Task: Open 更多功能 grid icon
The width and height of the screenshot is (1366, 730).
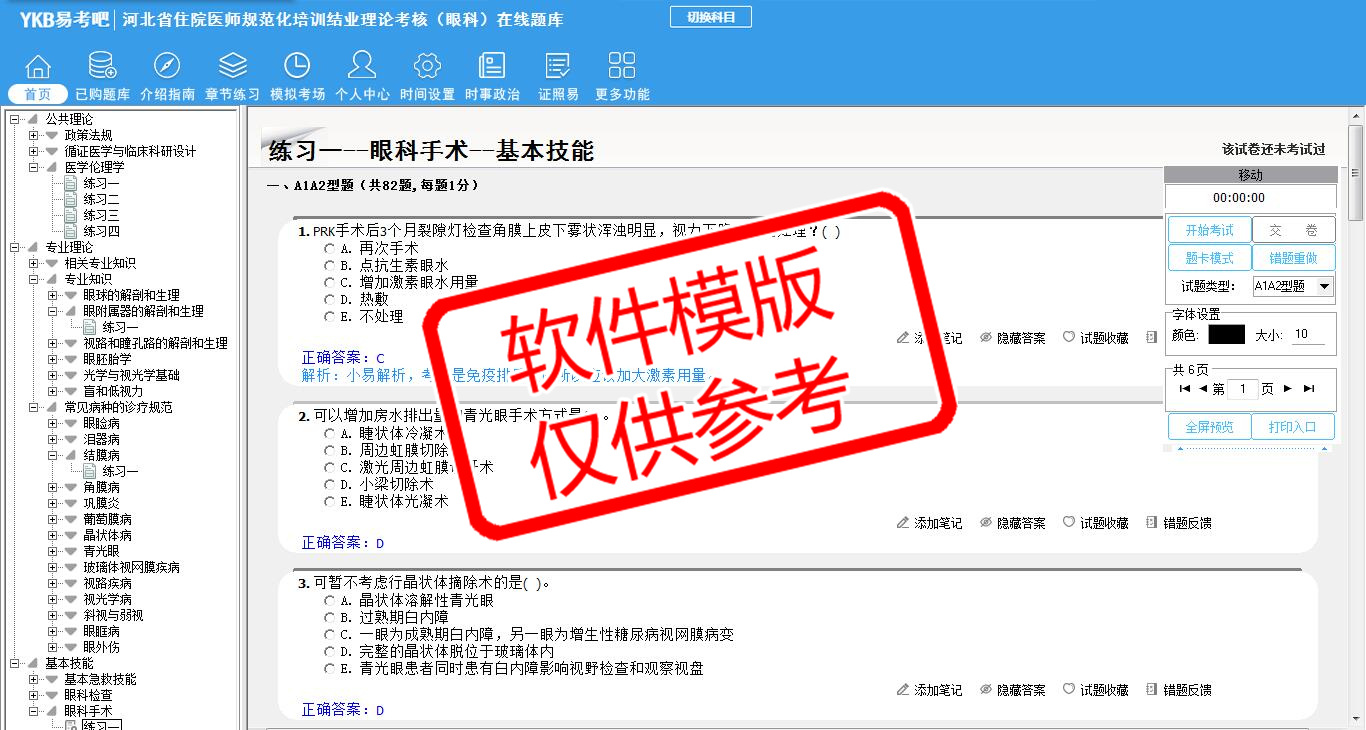Action: point(622,67)
